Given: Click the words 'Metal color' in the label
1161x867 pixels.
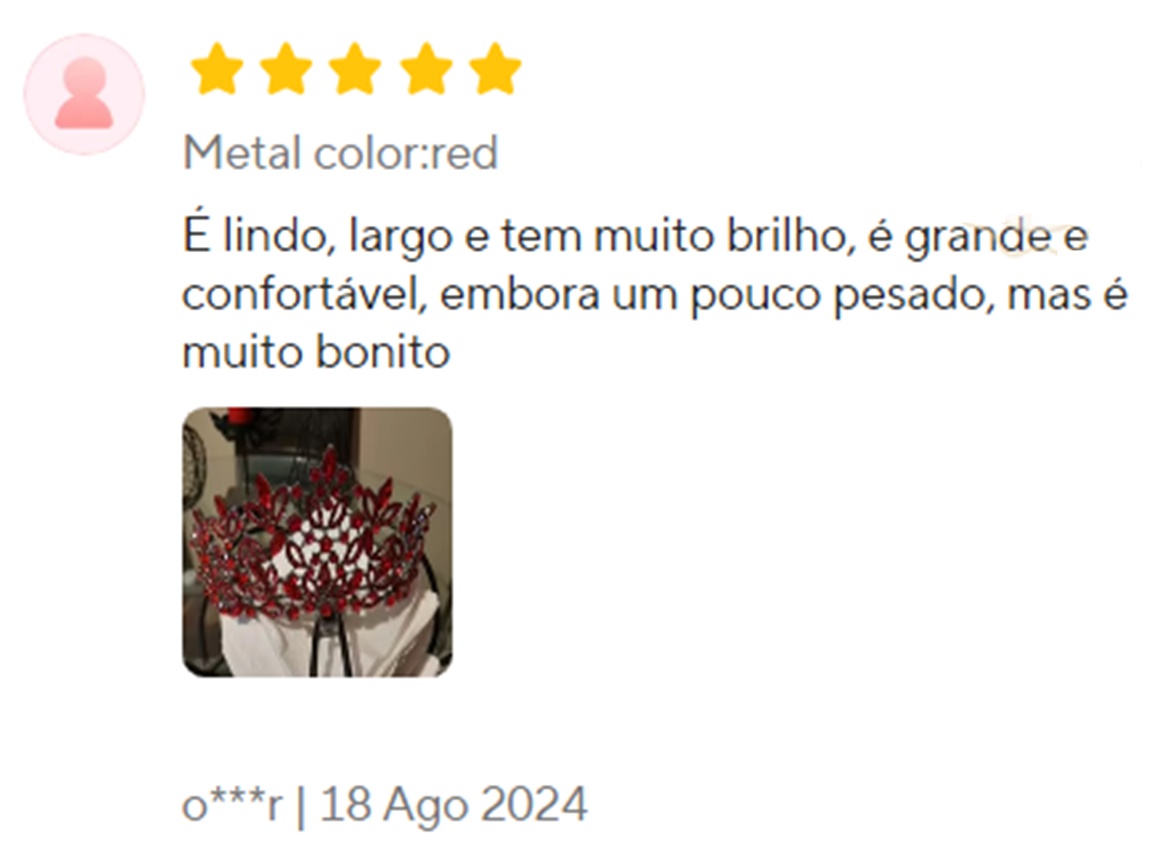Looking at the screenshot, I should pyautogui.click(x=302, y=153).
